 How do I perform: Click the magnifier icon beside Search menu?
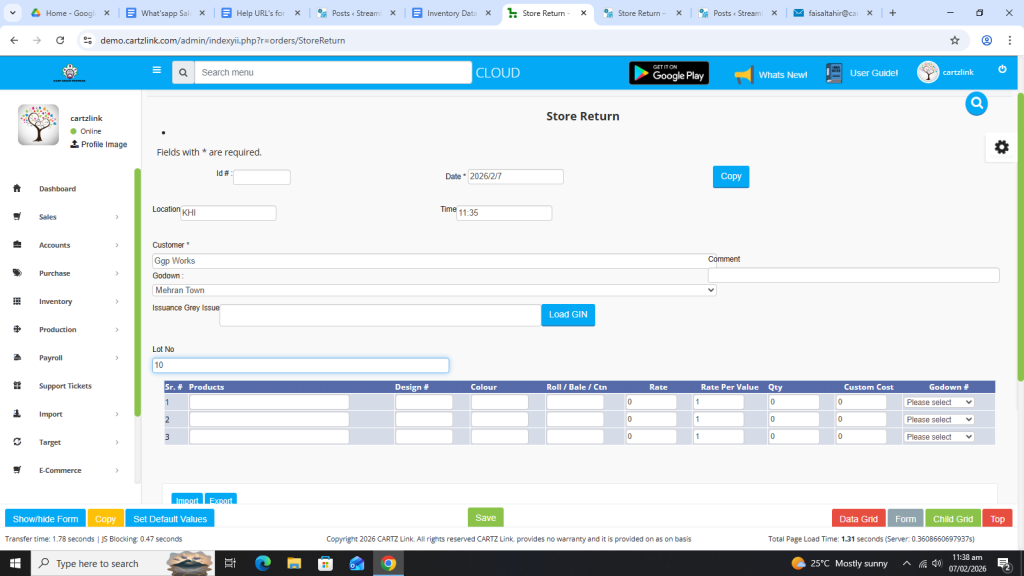(182, 73)
